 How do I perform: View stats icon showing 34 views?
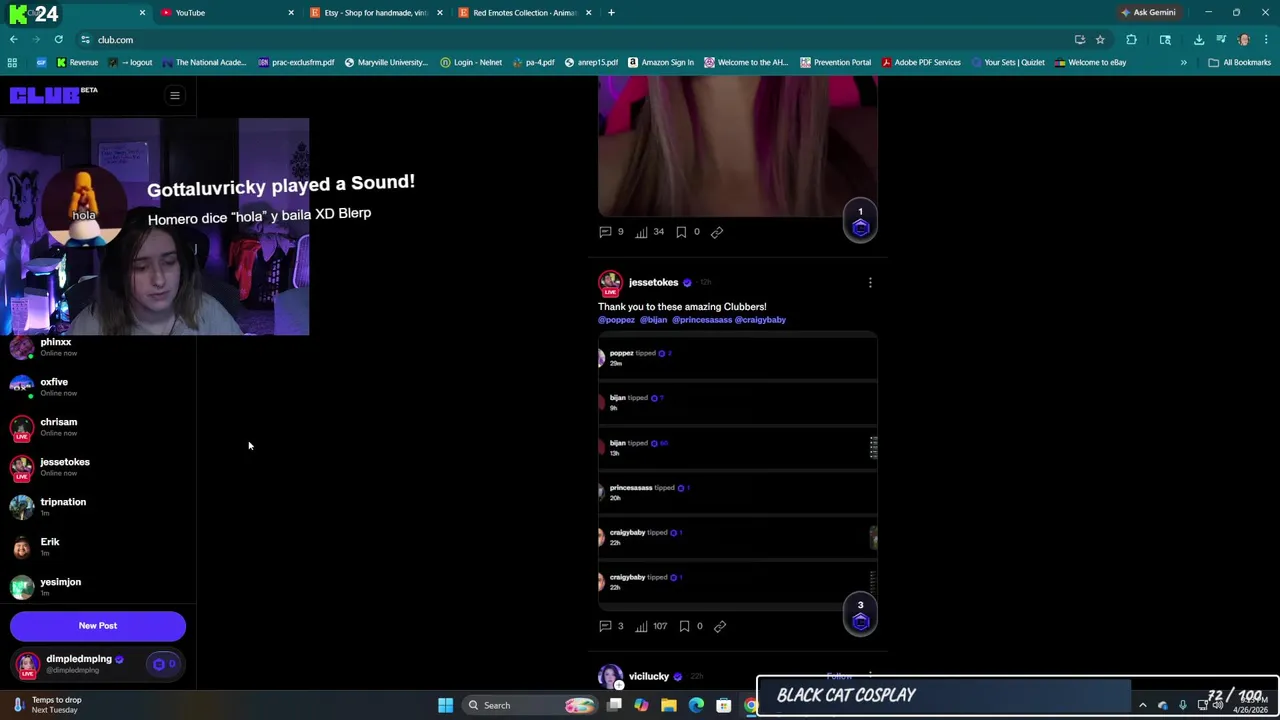[x=642, y=232]
